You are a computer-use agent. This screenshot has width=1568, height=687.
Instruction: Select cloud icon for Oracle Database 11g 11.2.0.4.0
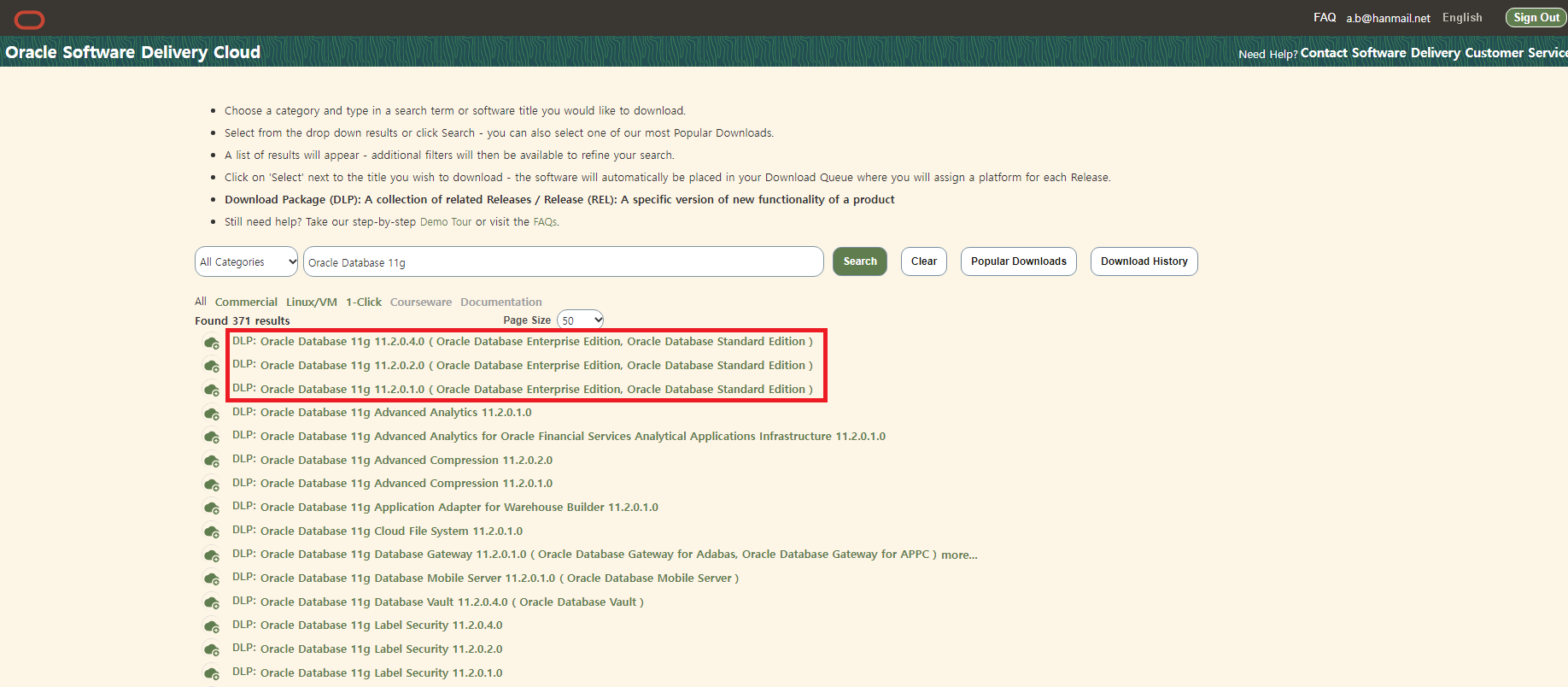click(x=212, y=343)
